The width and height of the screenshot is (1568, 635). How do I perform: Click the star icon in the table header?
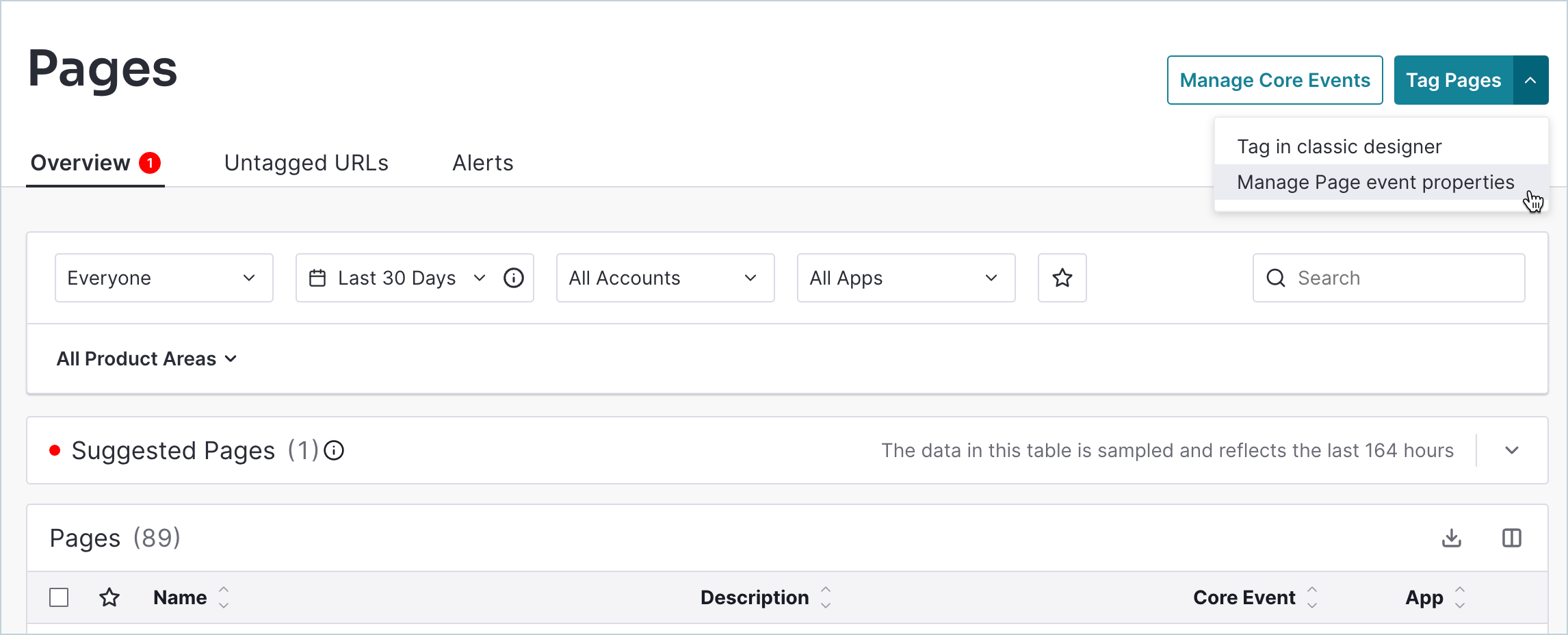[x=110, y=597]
